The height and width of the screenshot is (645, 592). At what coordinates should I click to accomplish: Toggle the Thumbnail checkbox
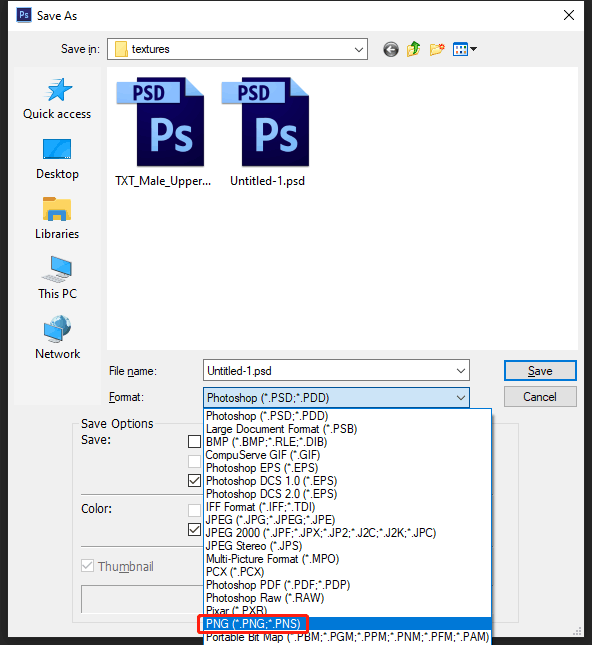87,566
